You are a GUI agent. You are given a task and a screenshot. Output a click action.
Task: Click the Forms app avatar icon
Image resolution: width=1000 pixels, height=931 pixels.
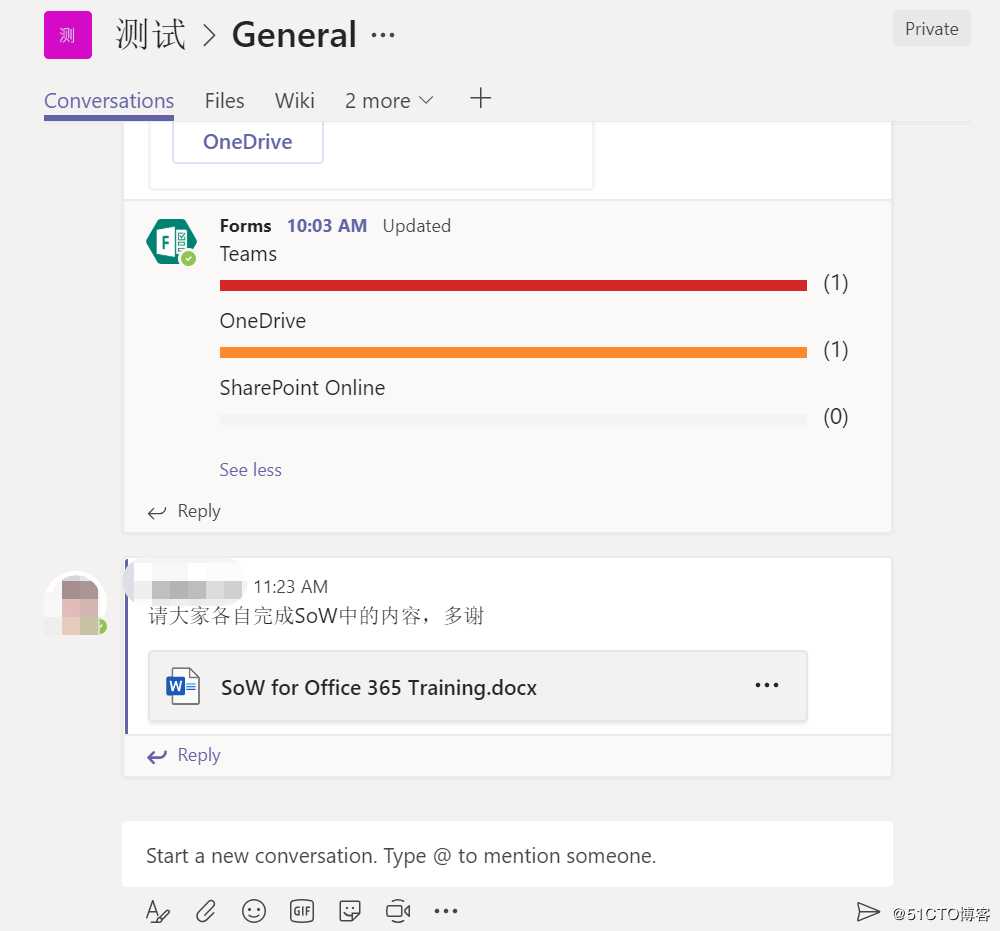pos(171,242)
